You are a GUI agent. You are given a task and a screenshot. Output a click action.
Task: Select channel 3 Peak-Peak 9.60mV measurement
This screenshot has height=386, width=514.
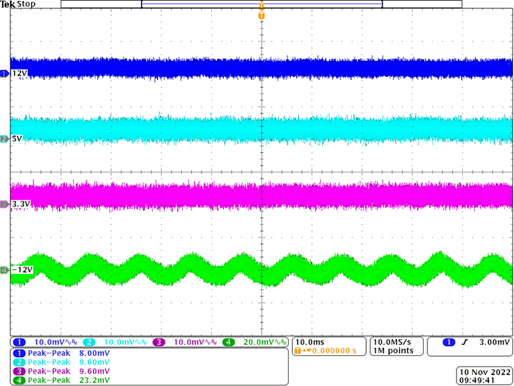(61, 371)
